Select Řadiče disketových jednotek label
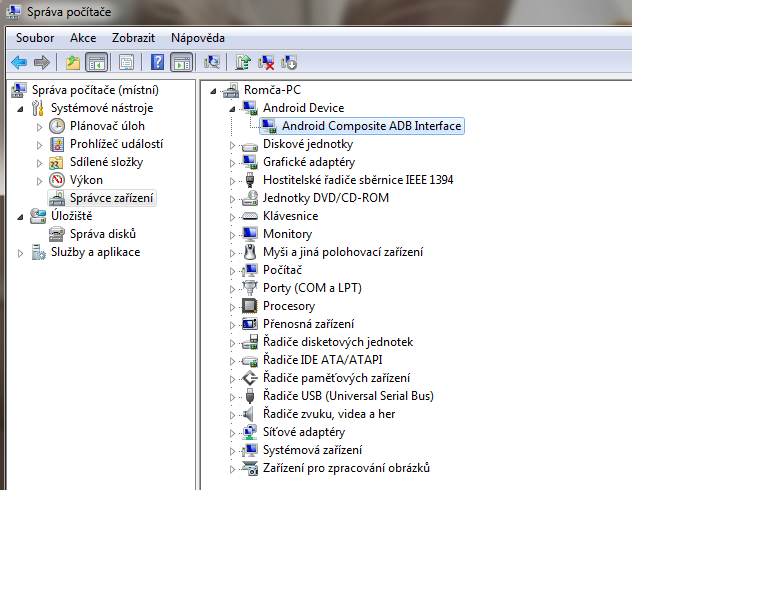Viewport: 768px width, 614px height. coord(337,342)
